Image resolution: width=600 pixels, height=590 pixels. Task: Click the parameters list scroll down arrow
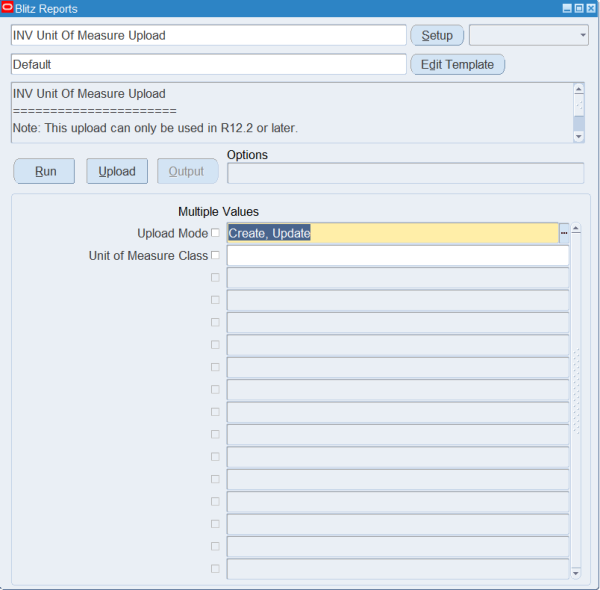tap(576, 573)
